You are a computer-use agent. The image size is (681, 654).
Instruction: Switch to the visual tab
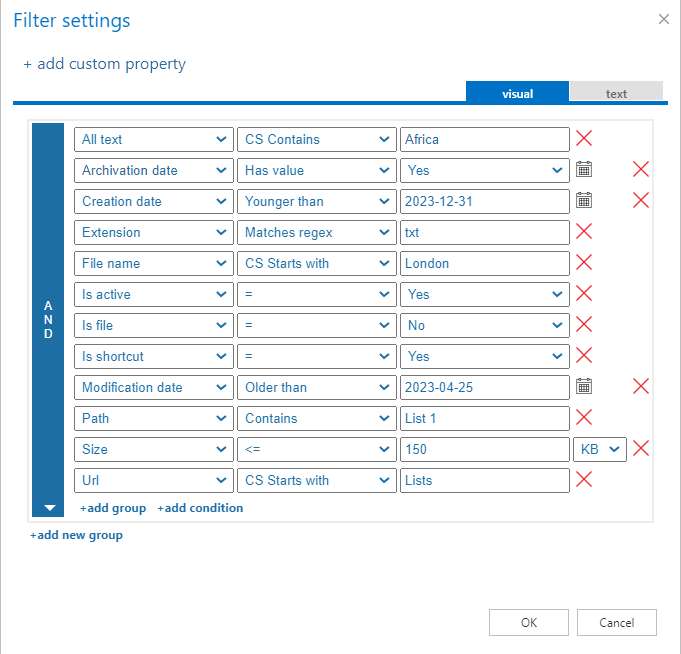coord(517,93)
